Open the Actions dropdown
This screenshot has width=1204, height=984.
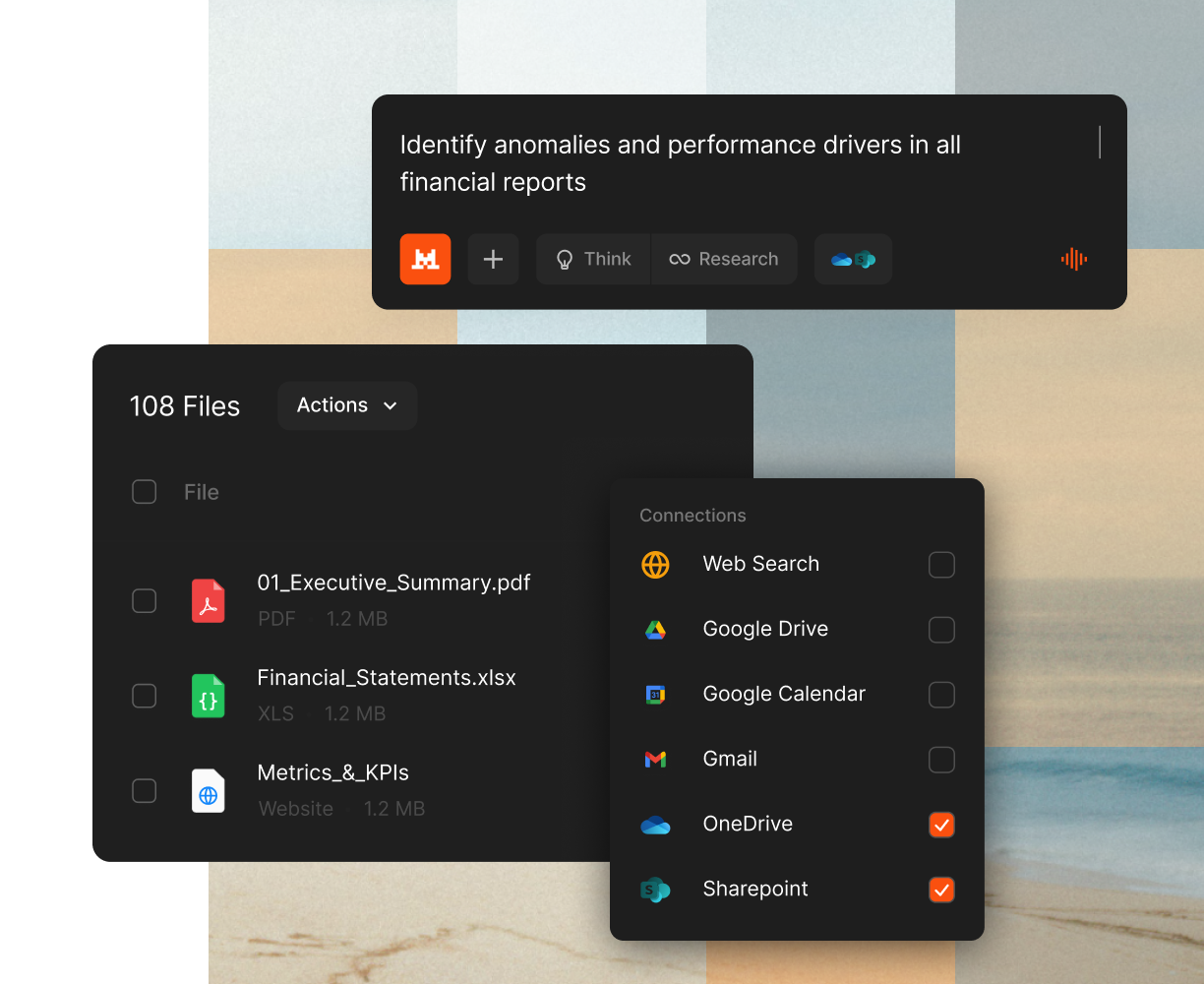point(347,405)
